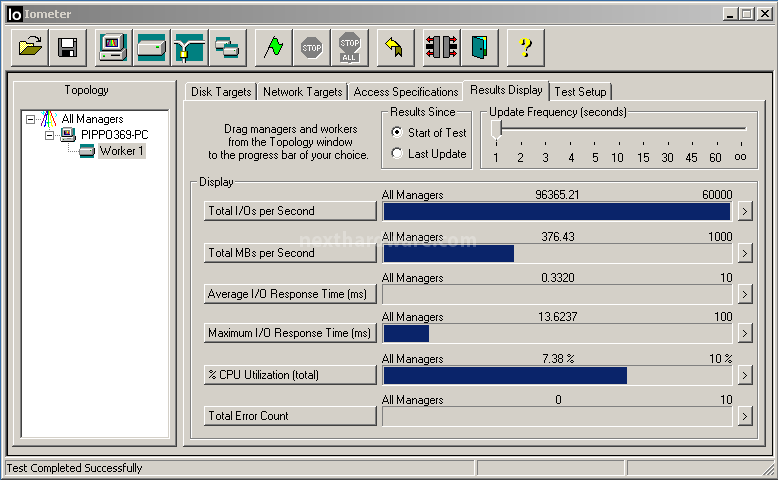Click Maximum I/O Response Time button

click(x=290, y=333)
